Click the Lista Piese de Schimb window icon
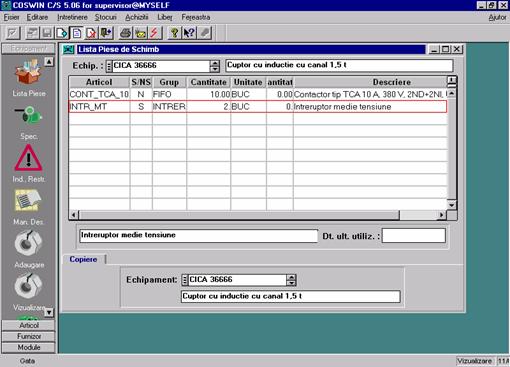Screen dimensions: 510x367 coord(68,49)
